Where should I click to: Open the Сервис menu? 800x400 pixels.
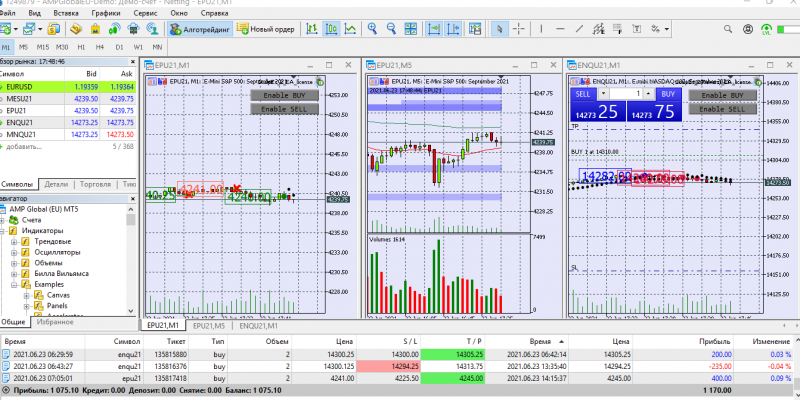(145, 13)
